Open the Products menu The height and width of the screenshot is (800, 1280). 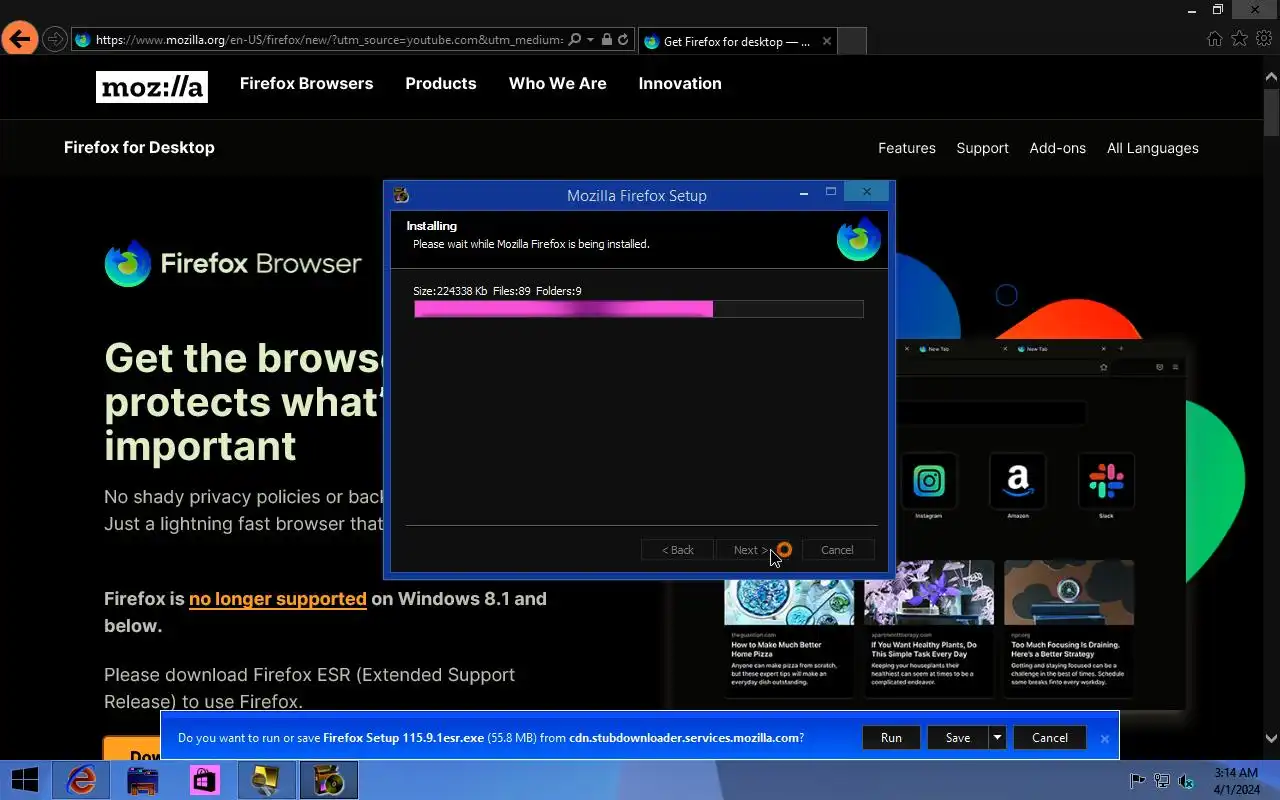pos(441,84)
